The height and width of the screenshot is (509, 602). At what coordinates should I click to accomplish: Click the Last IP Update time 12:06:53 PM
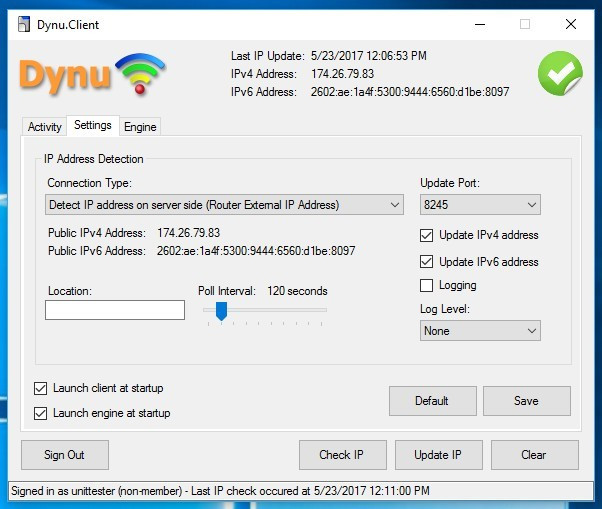coord(397,56)
